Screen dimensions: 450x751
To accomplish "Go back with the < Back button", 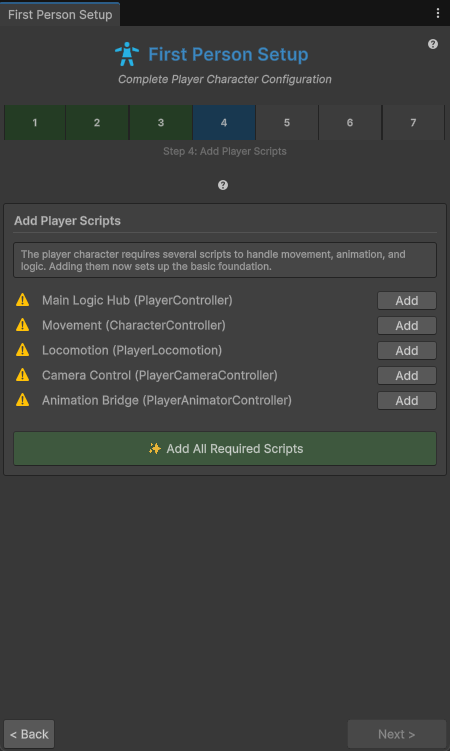I will tap(29, 734).
